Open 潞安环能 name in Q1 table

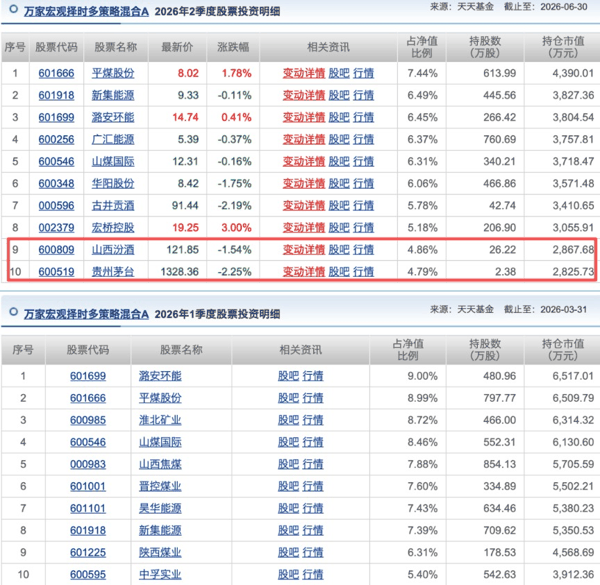click(x=160, y=376)
